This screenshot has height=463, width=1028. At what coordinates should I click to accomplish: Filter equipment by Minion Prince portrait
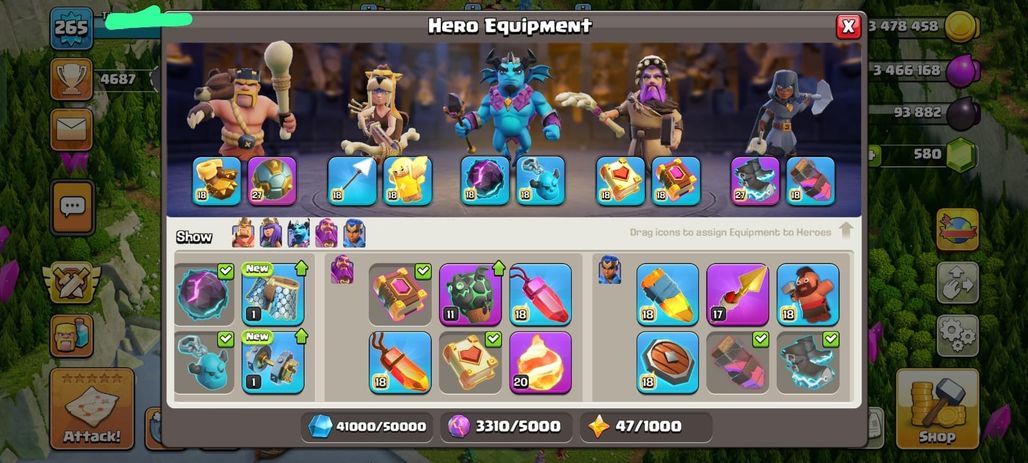(298, 233)
